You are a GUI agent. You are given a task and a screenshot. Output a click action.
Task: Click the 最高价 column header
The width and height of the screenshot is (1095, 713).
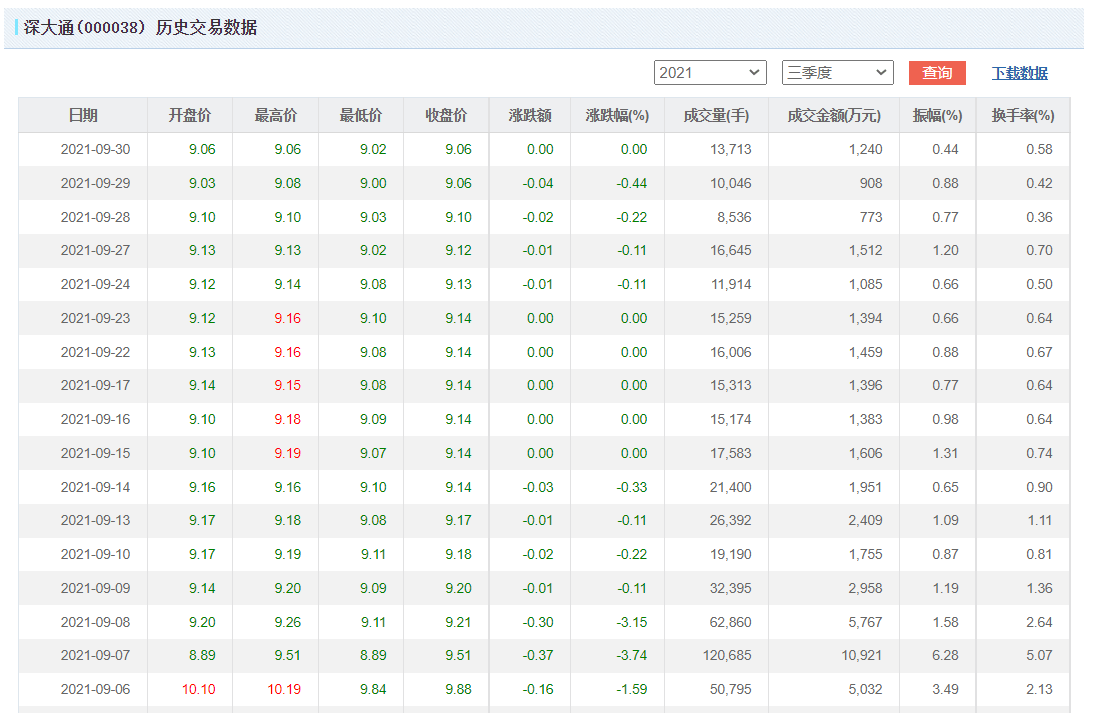(x=276, y=116)
